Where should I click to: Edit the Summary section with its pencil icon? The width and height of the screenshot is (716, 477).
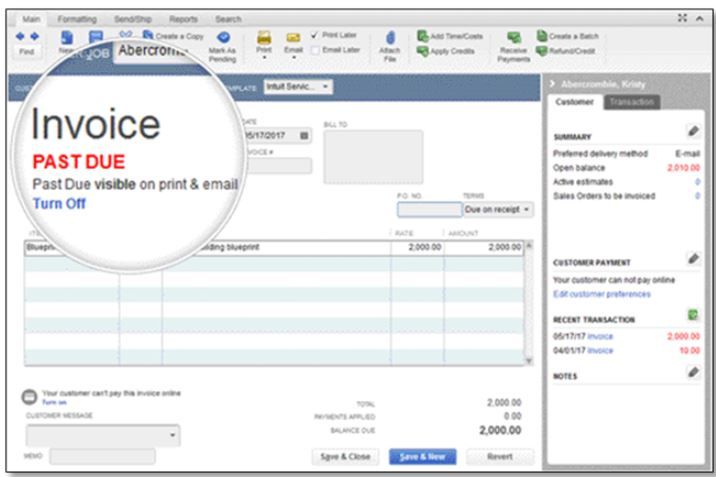[693, 131]
